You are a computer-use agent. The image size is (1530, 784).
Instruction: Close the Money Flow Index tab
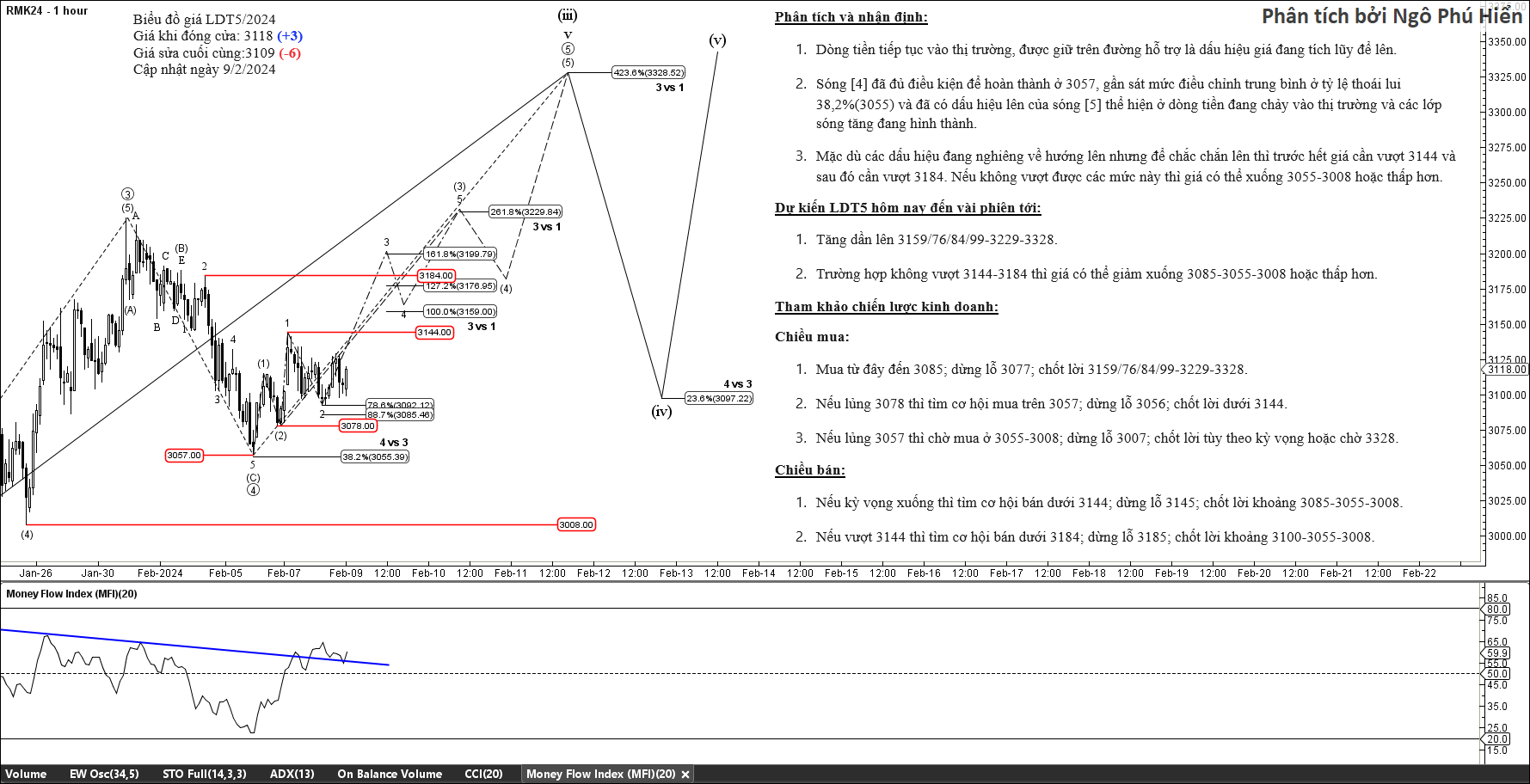tap(685, 775)
